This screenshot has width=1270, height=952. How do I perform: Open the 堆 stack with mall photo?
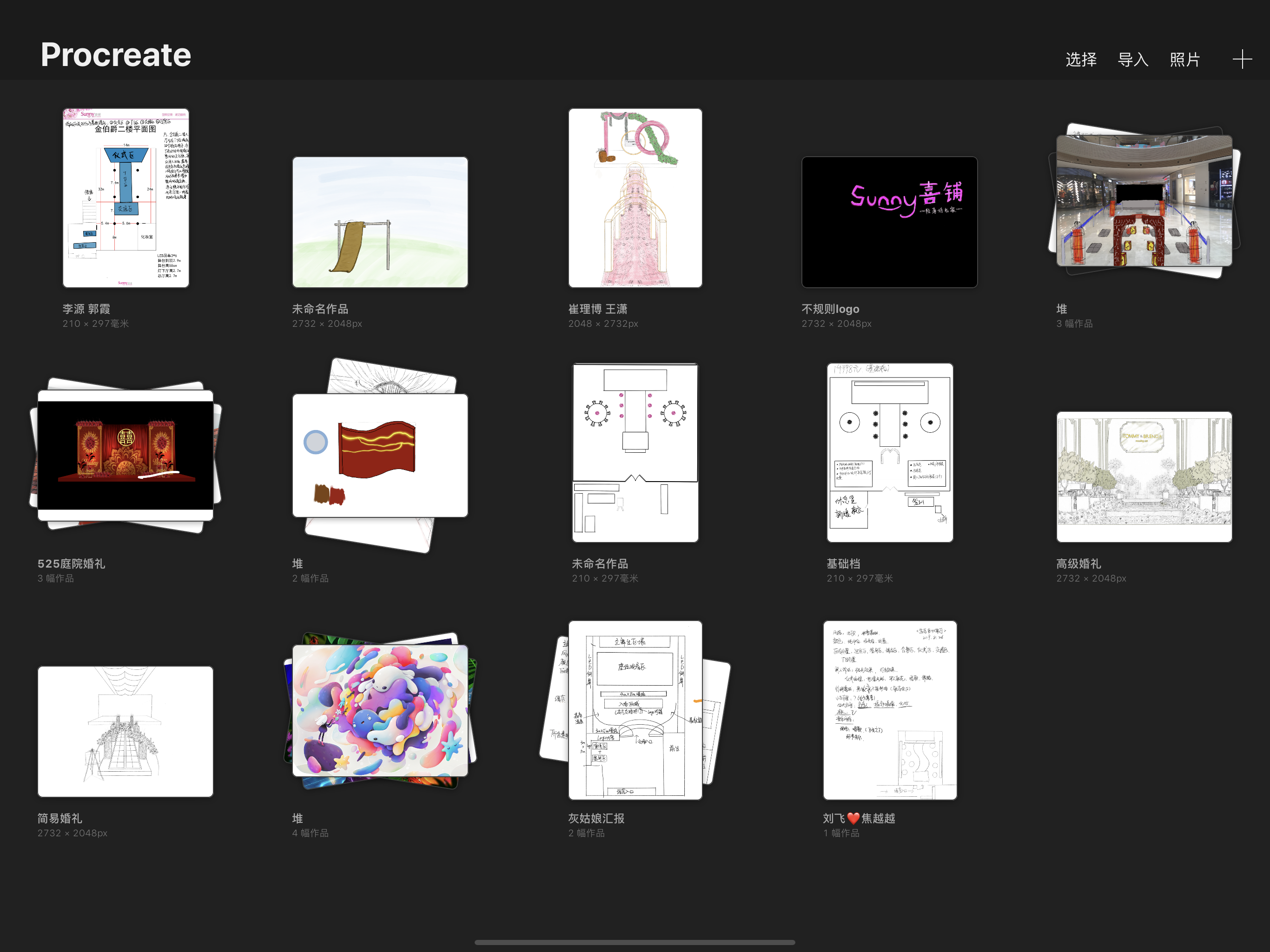(1144, 201)
